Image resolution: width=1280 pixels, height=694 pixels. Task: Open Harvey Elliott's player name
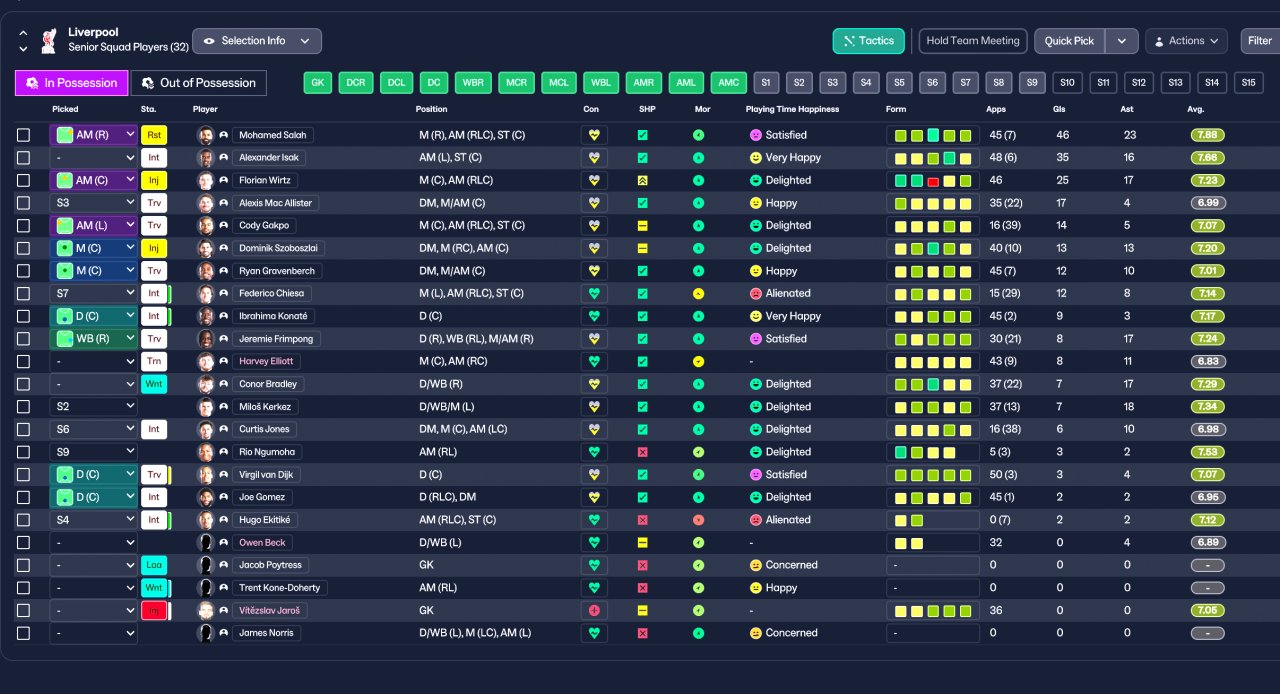click(266, 361)
